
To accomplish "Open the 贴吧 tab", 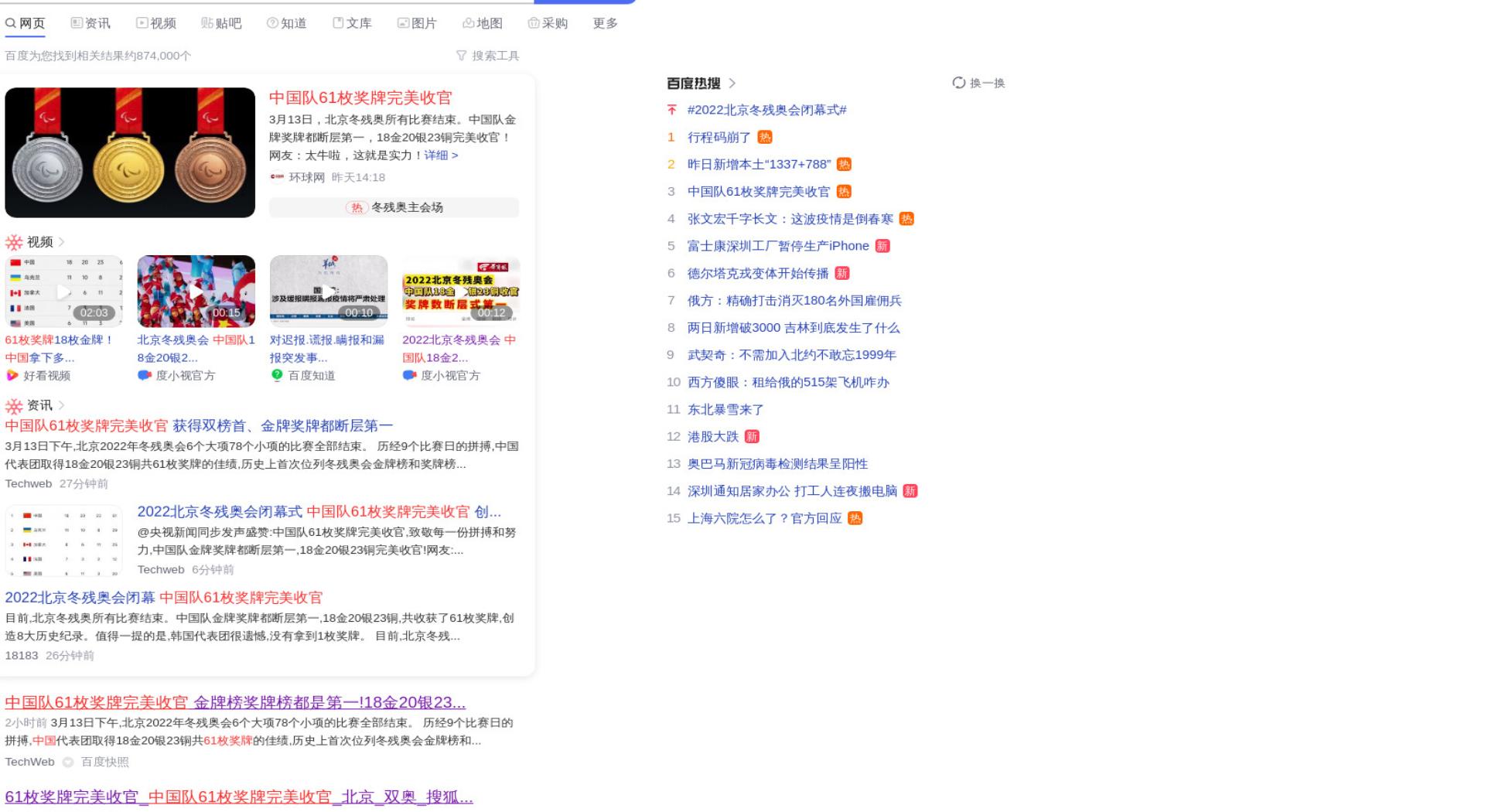I will 221,23.
